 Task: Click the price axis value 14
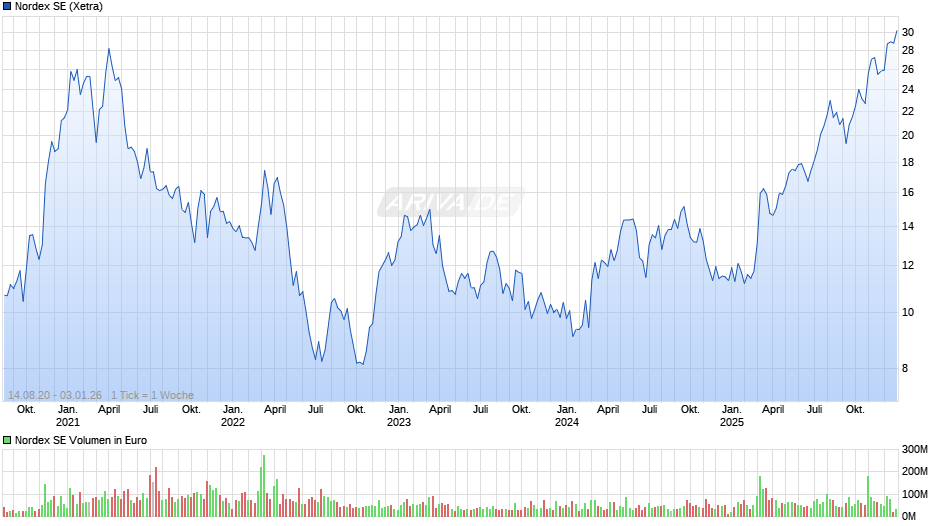908,227
